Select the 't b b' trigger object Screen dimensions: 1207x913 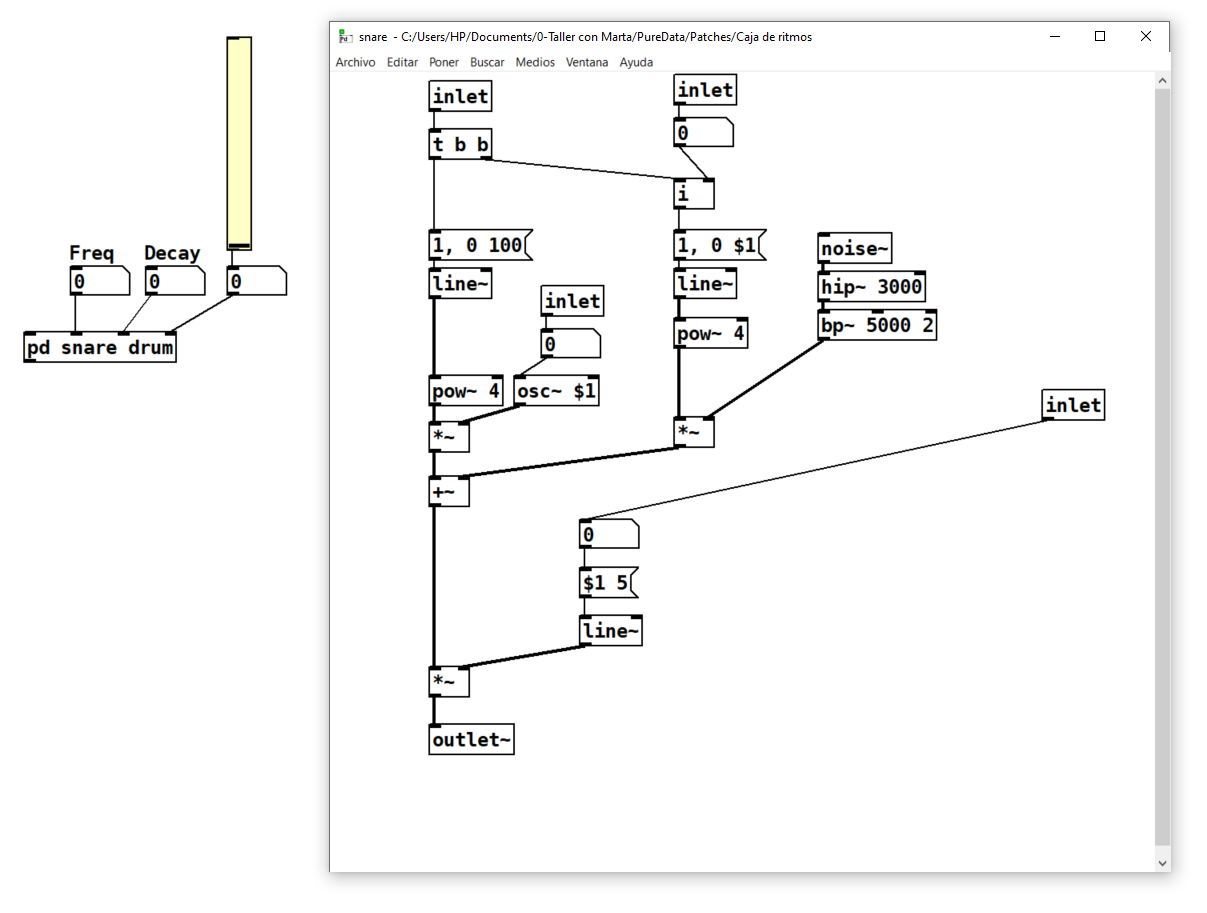coord(461,145)
